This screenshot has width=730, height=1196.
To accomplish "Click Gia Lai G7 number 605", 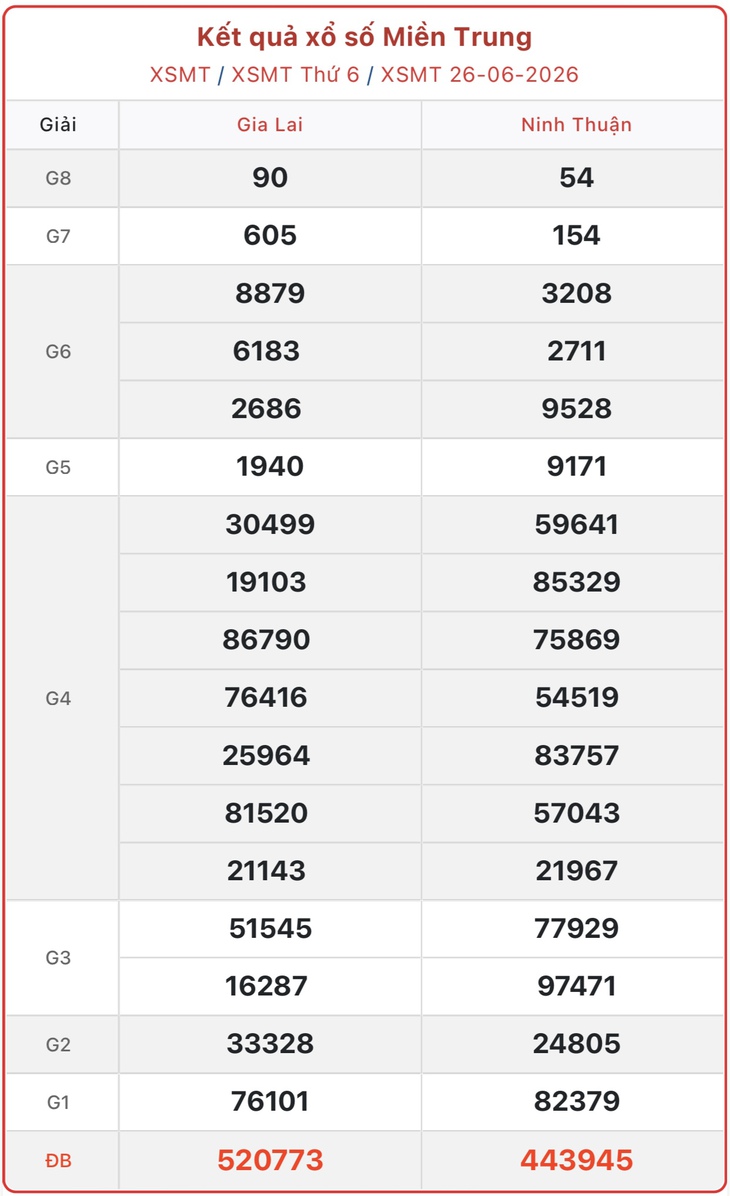I will pos(270,236).
